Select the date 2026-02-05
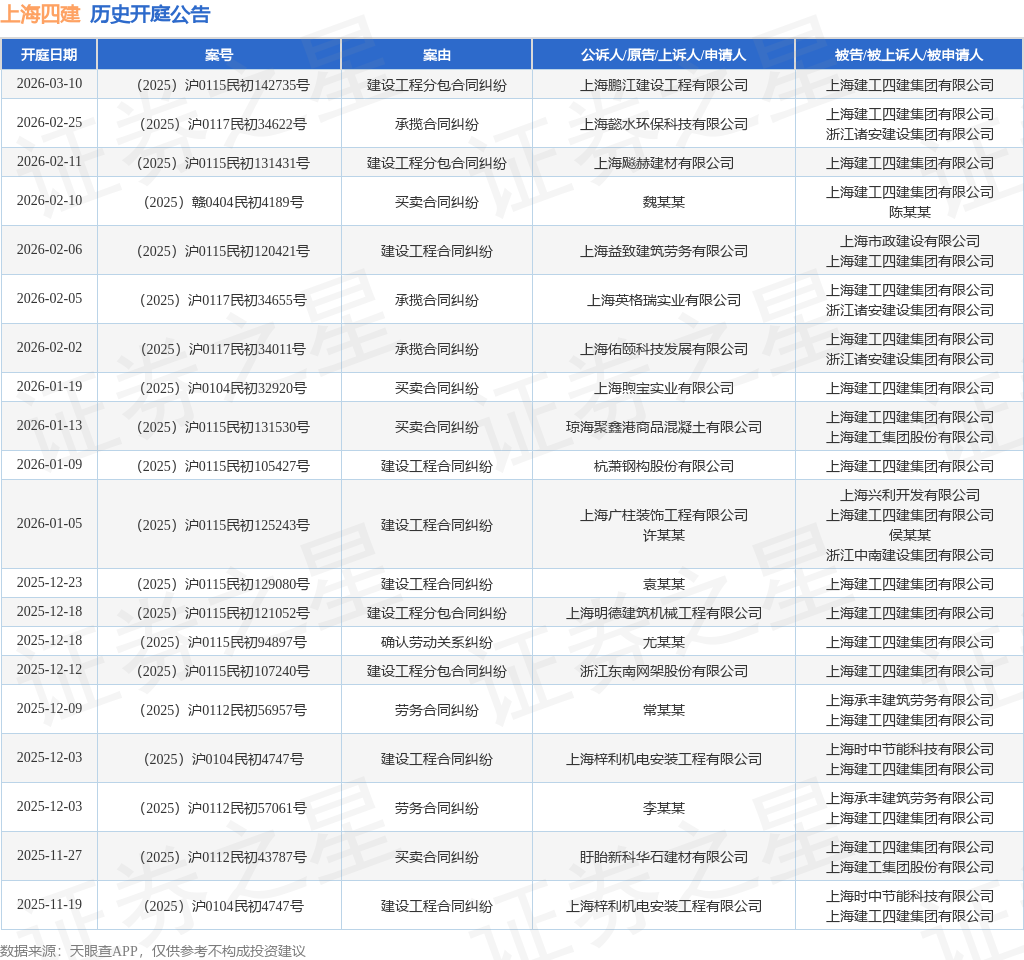 coord(49,298)
